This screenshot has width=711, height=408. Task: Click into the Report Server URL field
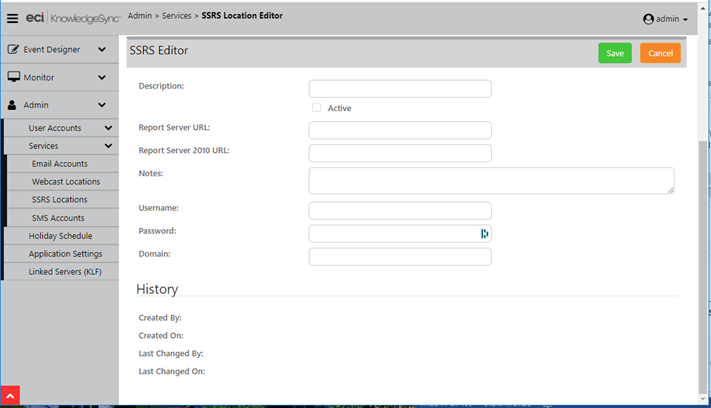point(400,130)
